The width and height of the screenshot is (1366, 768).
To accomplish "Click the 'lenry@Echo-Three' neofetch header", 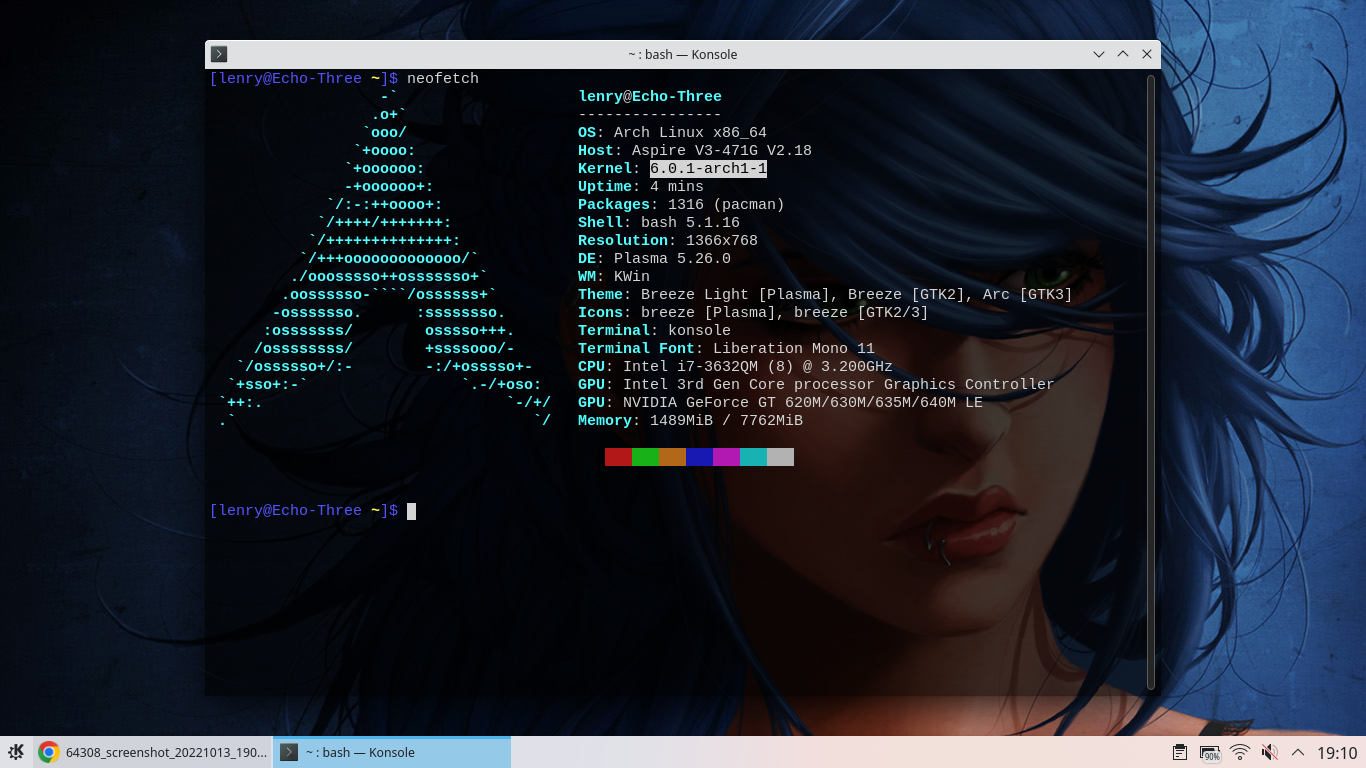I will (x=650, y=97).
